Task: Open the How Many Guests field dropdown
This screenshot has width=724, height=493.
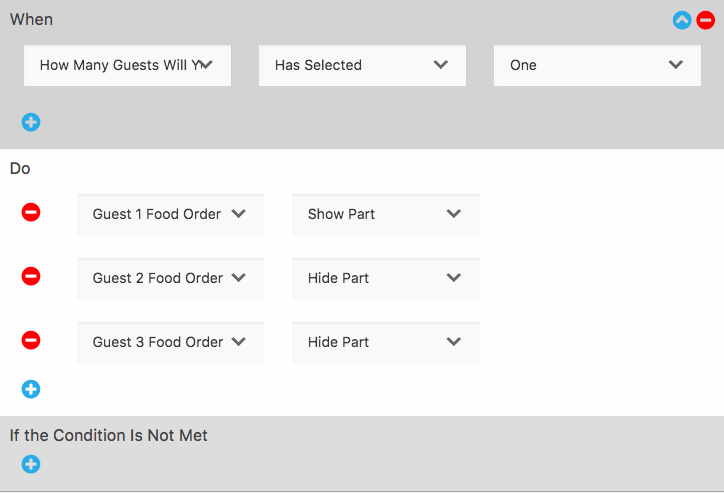Action: 127,65
